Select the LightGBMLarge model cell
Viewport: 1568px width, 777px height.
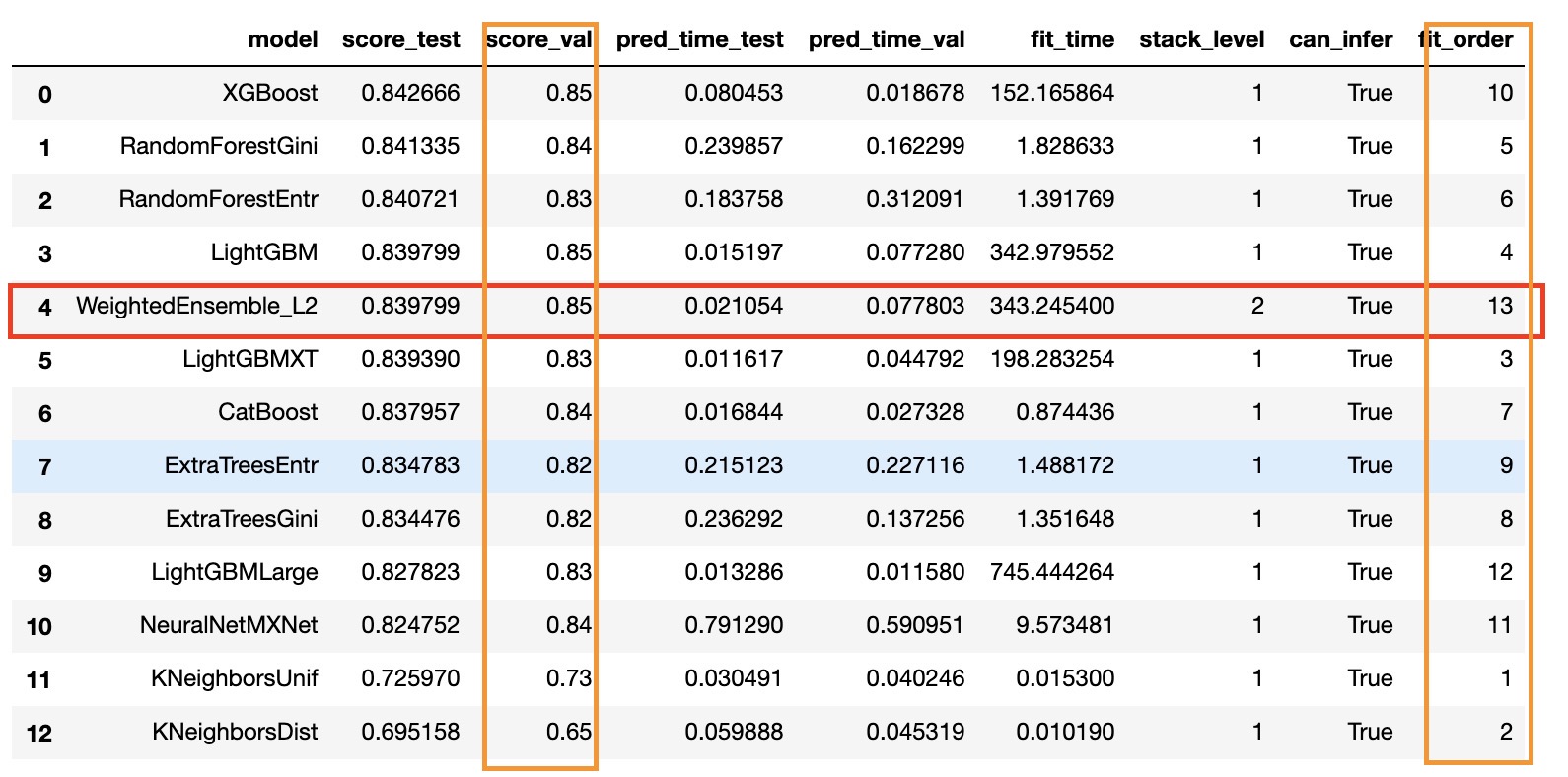[235, 572]
